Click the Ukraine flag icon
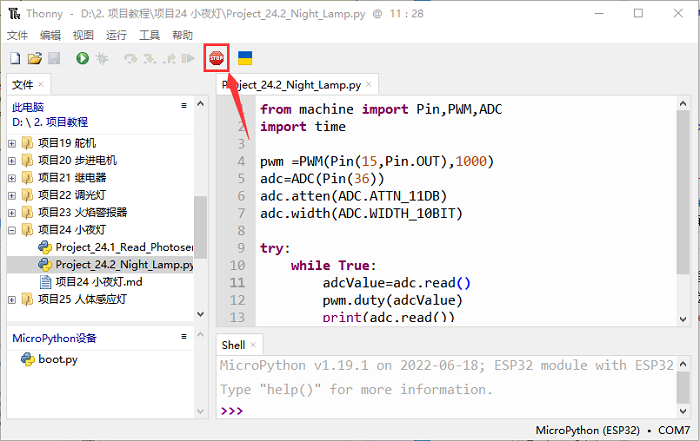 (245, 58)
